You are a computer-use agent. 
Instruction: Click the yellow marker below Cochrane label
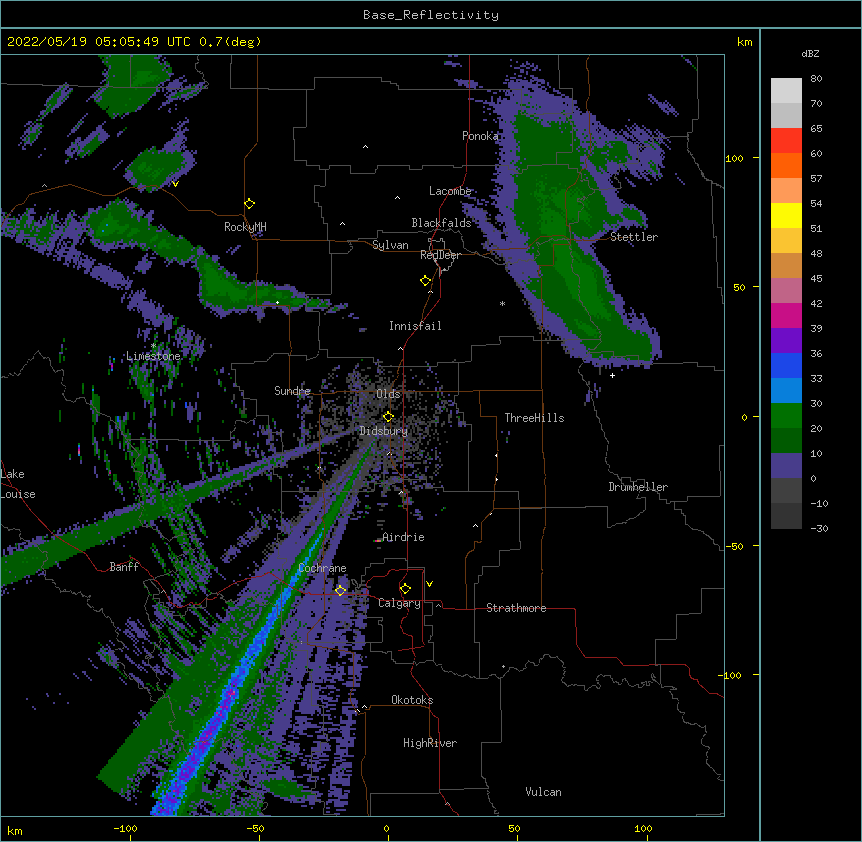[x=340, y=590]
